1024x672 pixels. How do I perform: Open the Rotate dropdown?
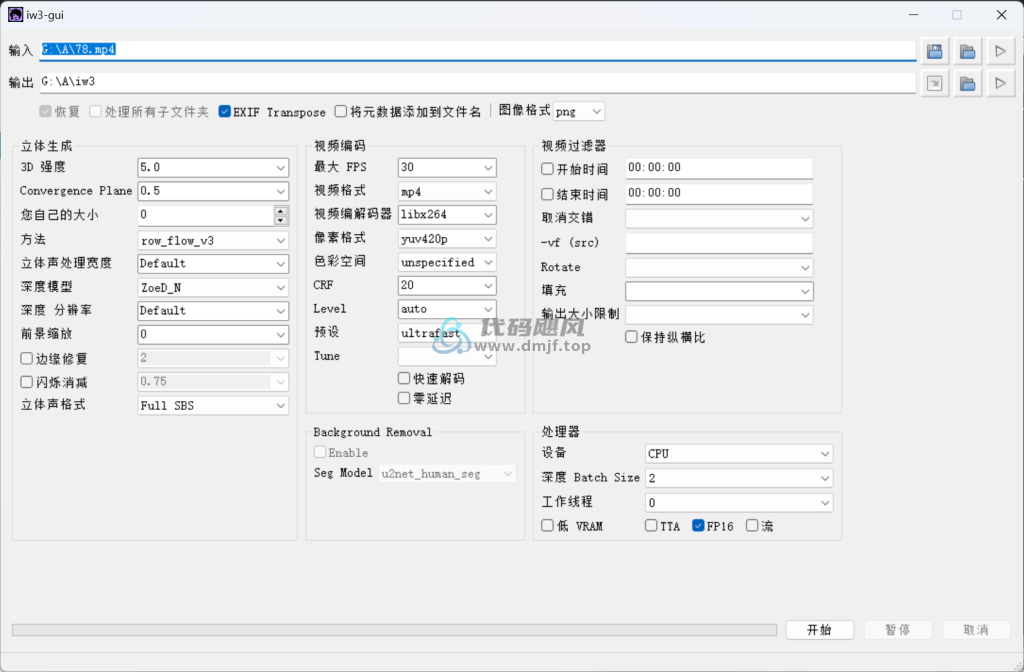[x=719, y=268]
